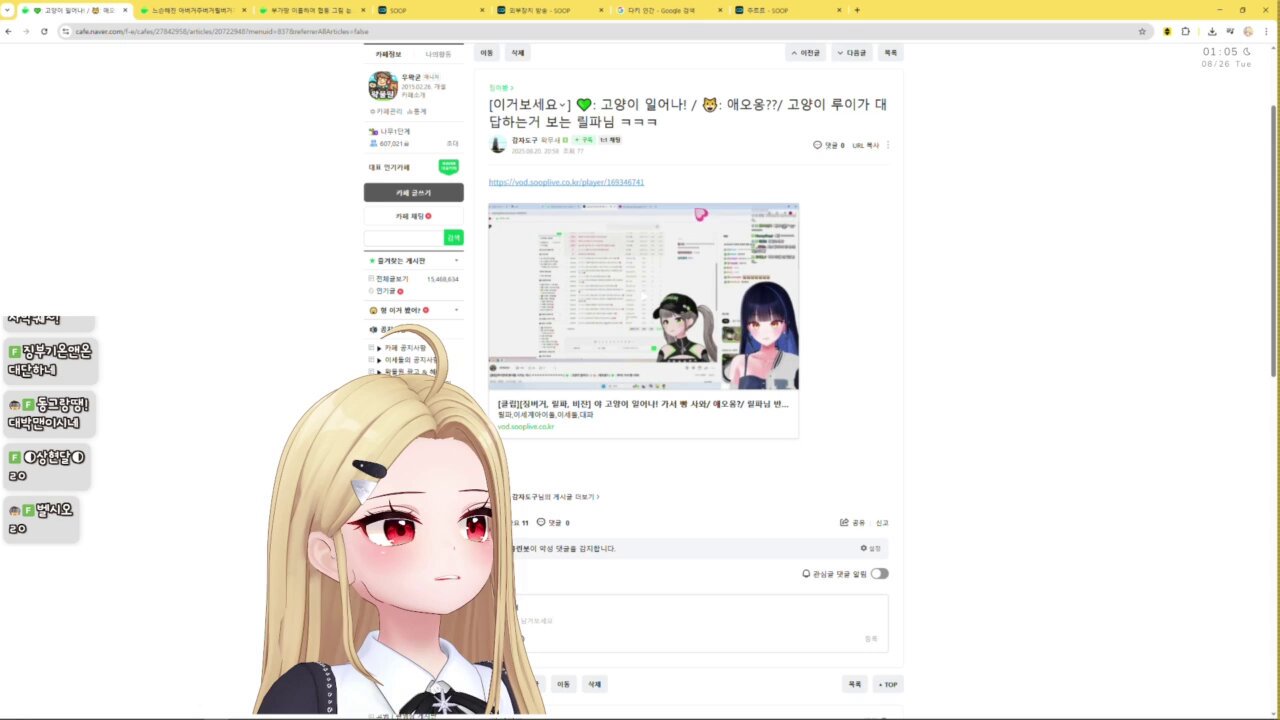Viewport: 1280px width, 720px height.
Task: Open the tab search chevron at tab strip start
Action: click(8, 10)
